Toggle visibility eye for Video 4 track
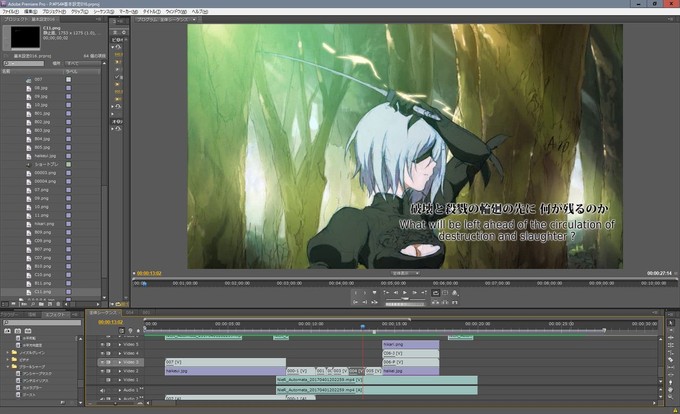680x414 pixels. [x=101, y=352]
